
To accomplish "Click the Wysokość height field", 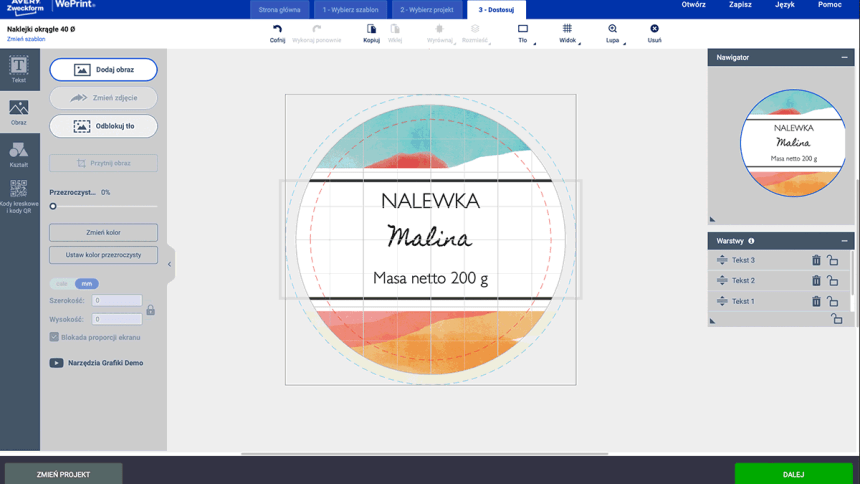I will click(117, 319).
